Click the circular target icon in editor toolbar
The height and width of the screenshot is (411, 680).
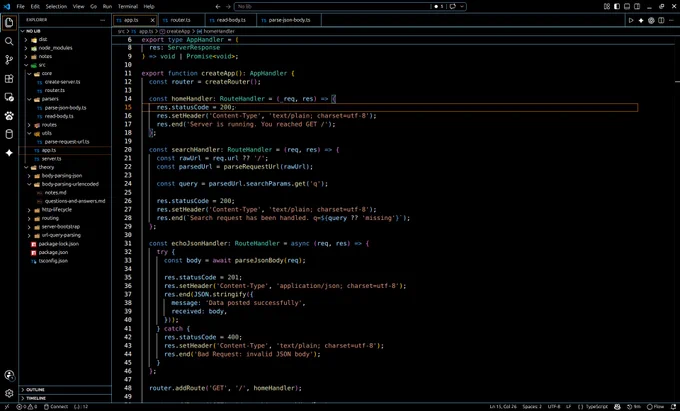pyautogui.click(x=651, y=20)
